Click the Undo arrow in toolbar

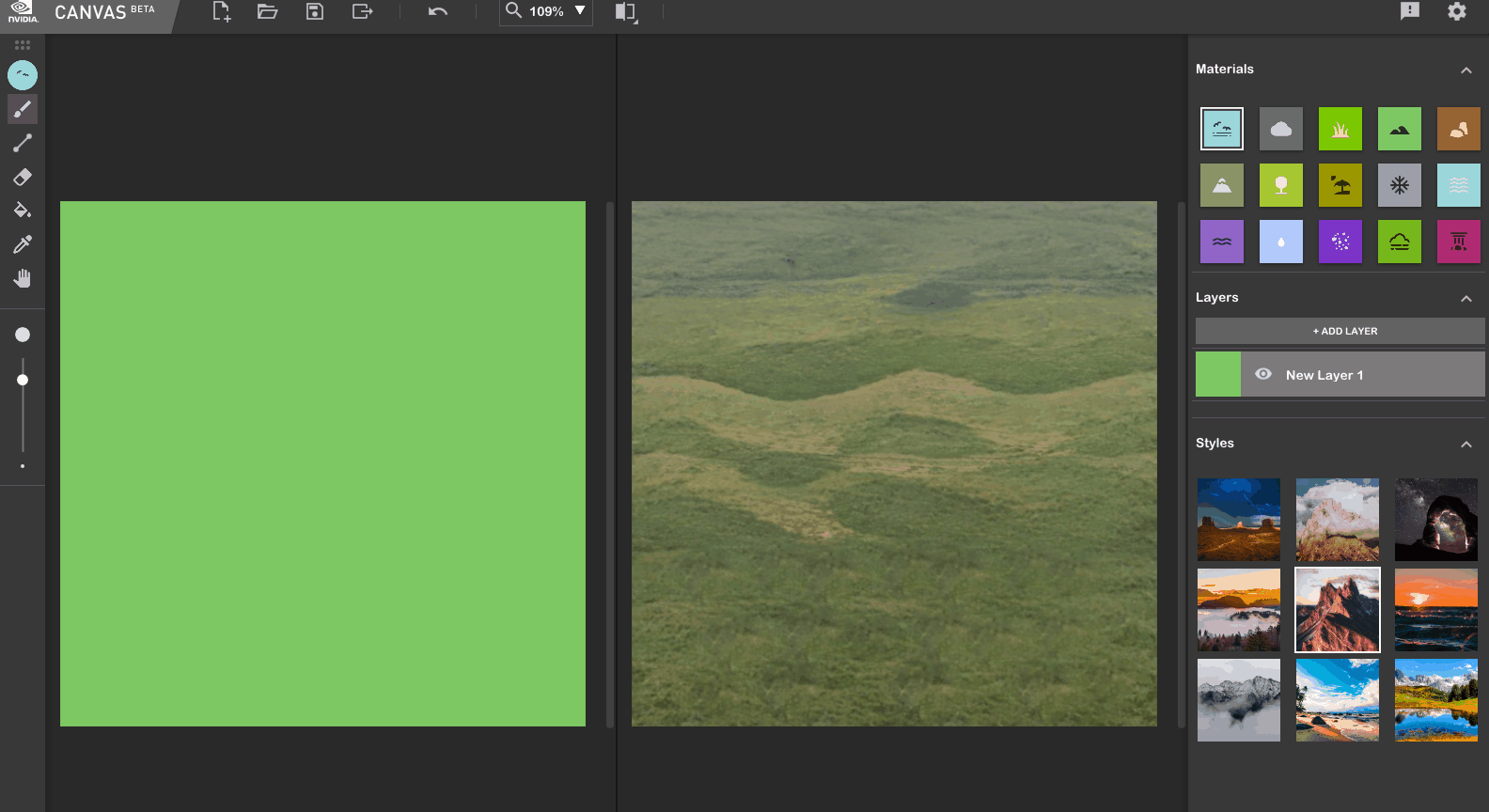coord(437,11)
